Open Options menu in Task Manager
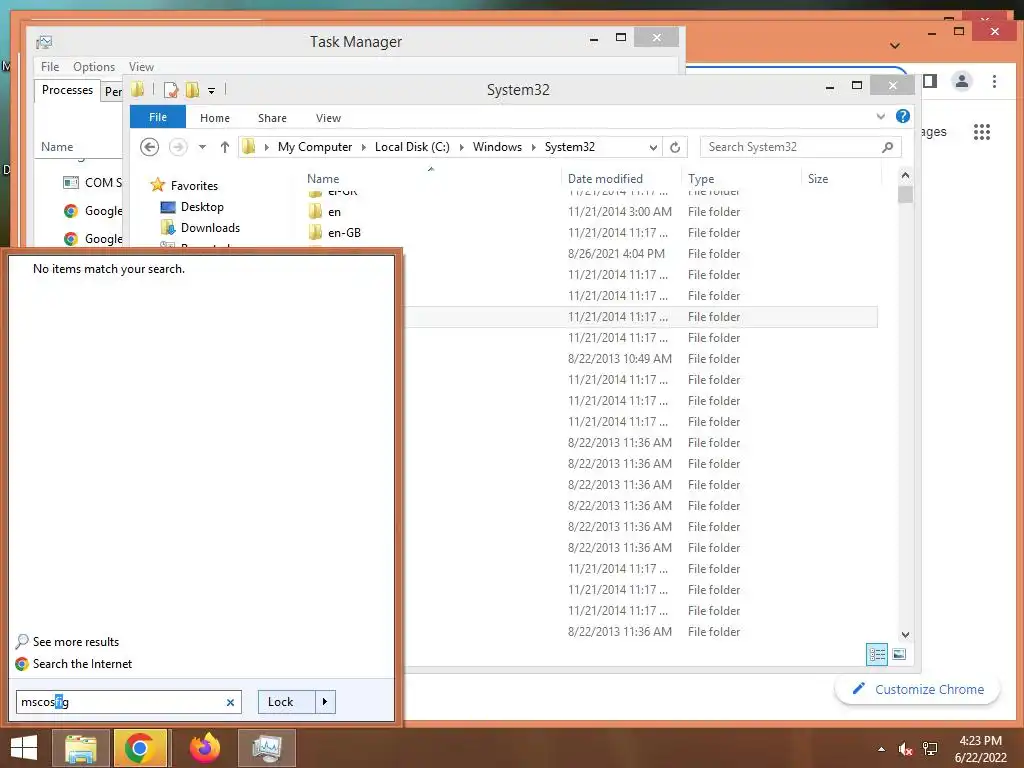The height and width of the screenshot is (768, 1024). [x=94, y=67]
